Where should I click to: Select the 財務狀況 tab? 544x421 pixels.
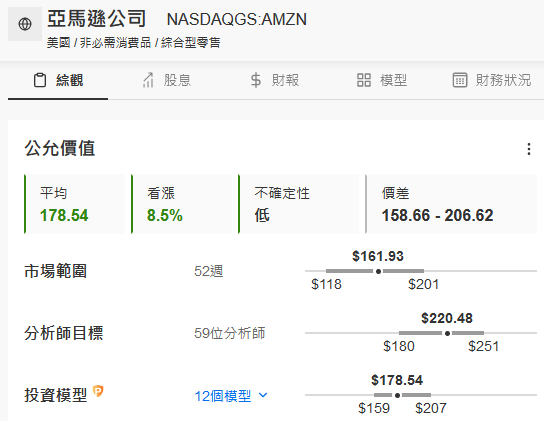pos(492,81)
